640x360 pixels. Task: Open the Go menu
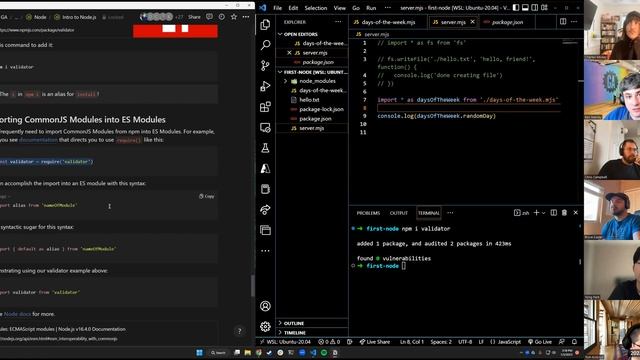[356, 8]
